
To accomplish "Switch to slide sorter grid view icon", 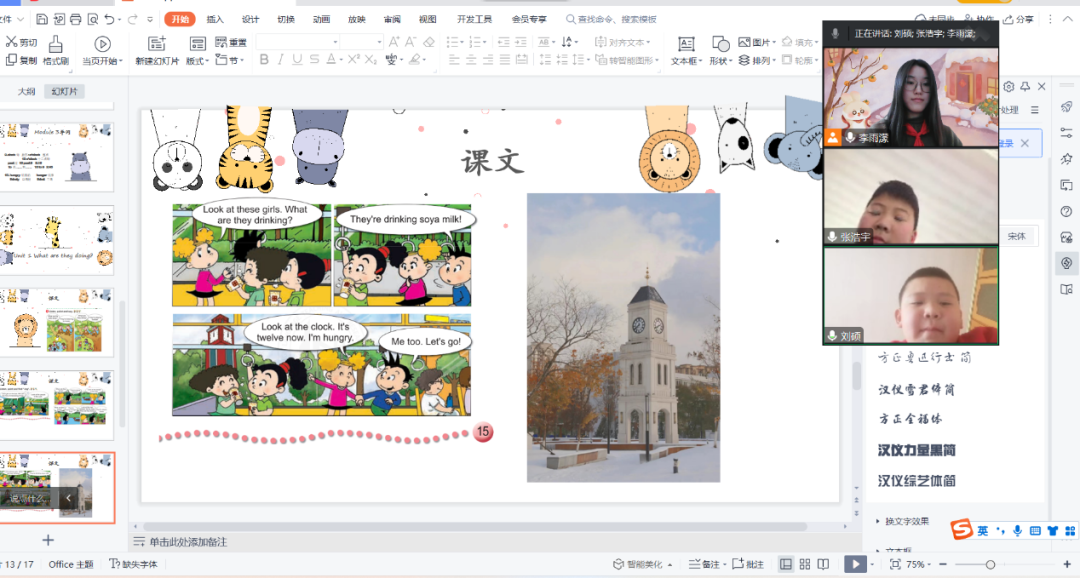I will [805, 564].
